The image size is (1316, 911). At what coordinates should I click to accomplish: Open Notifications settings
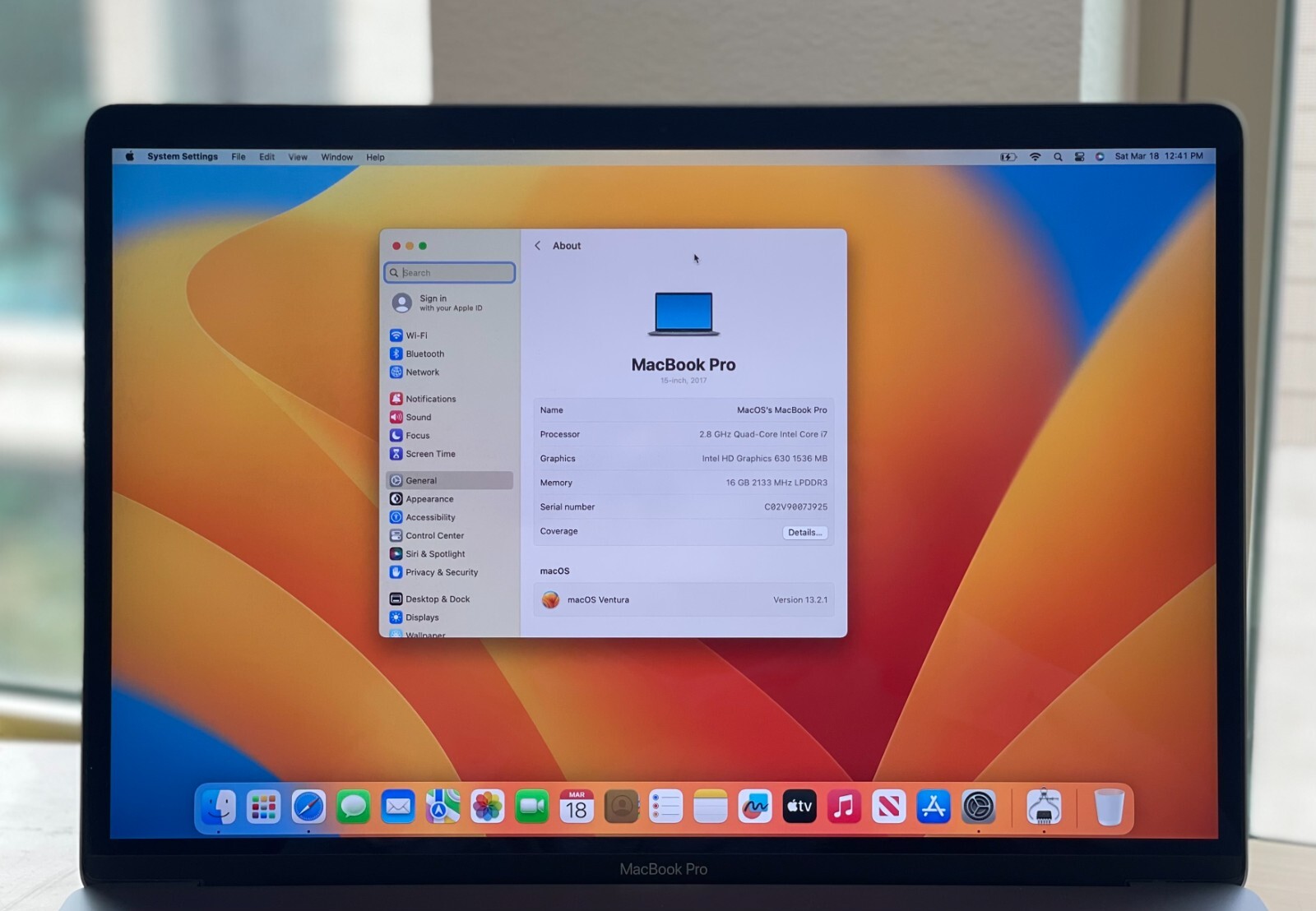tap(450, 399)
